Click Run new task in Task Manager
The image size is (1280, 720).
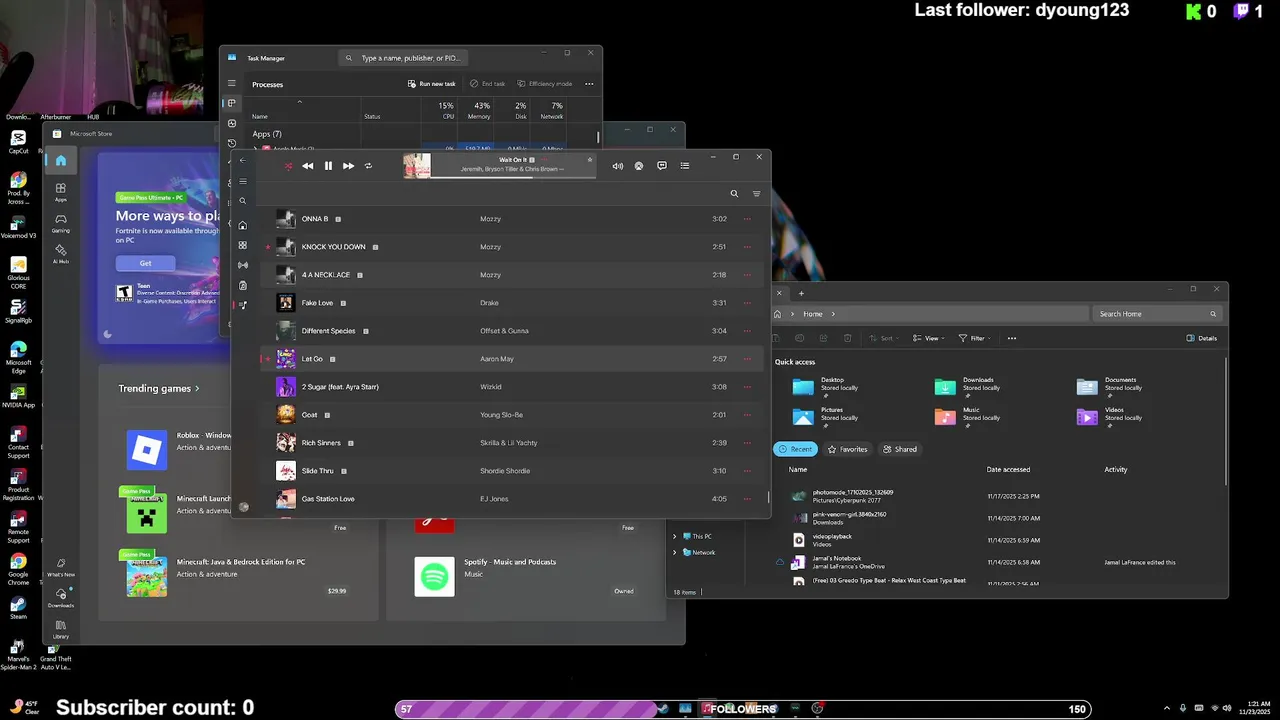431,84
